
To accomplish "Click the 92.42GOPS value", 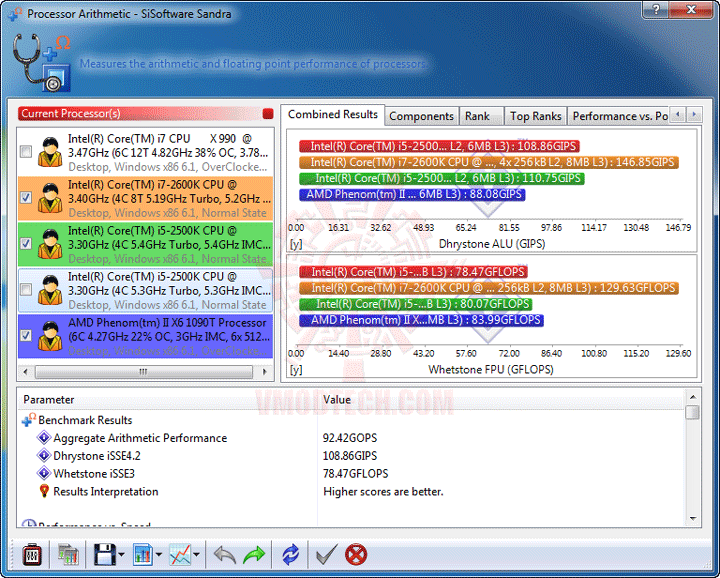I will pos(350,438).
